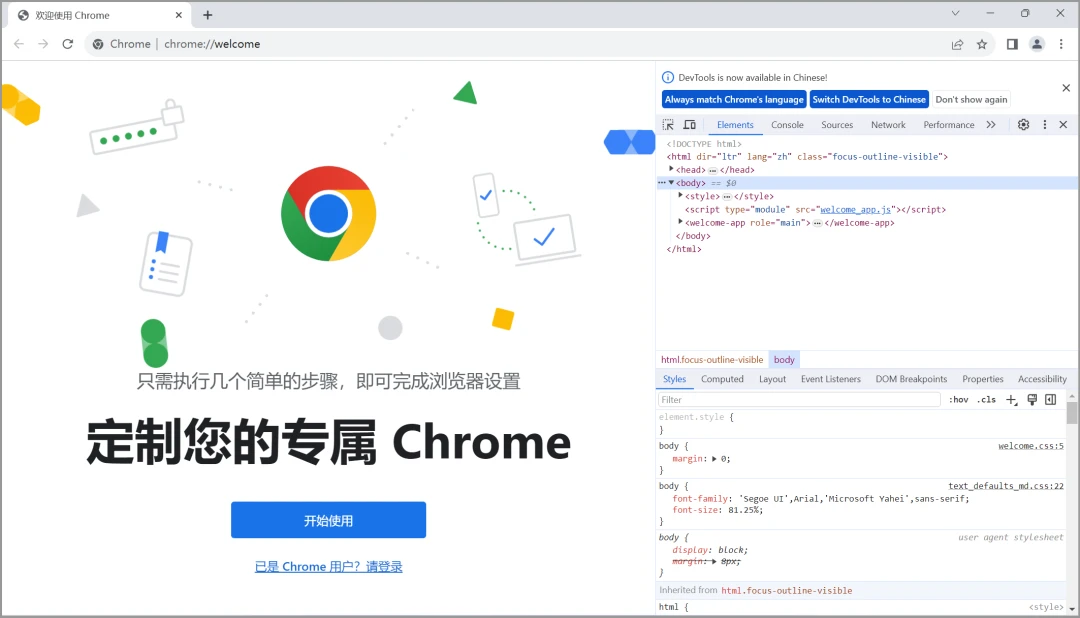Click the rendering emulation paintbrush icon in Styles
This screenshot has height=618, width=1080.
(1032, 400)
